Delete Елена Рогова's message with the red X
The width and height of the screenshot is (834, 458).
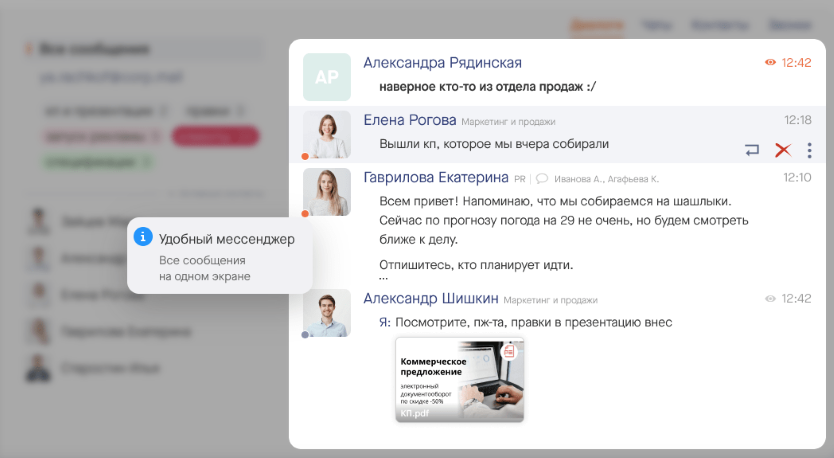tap(782, 150)
